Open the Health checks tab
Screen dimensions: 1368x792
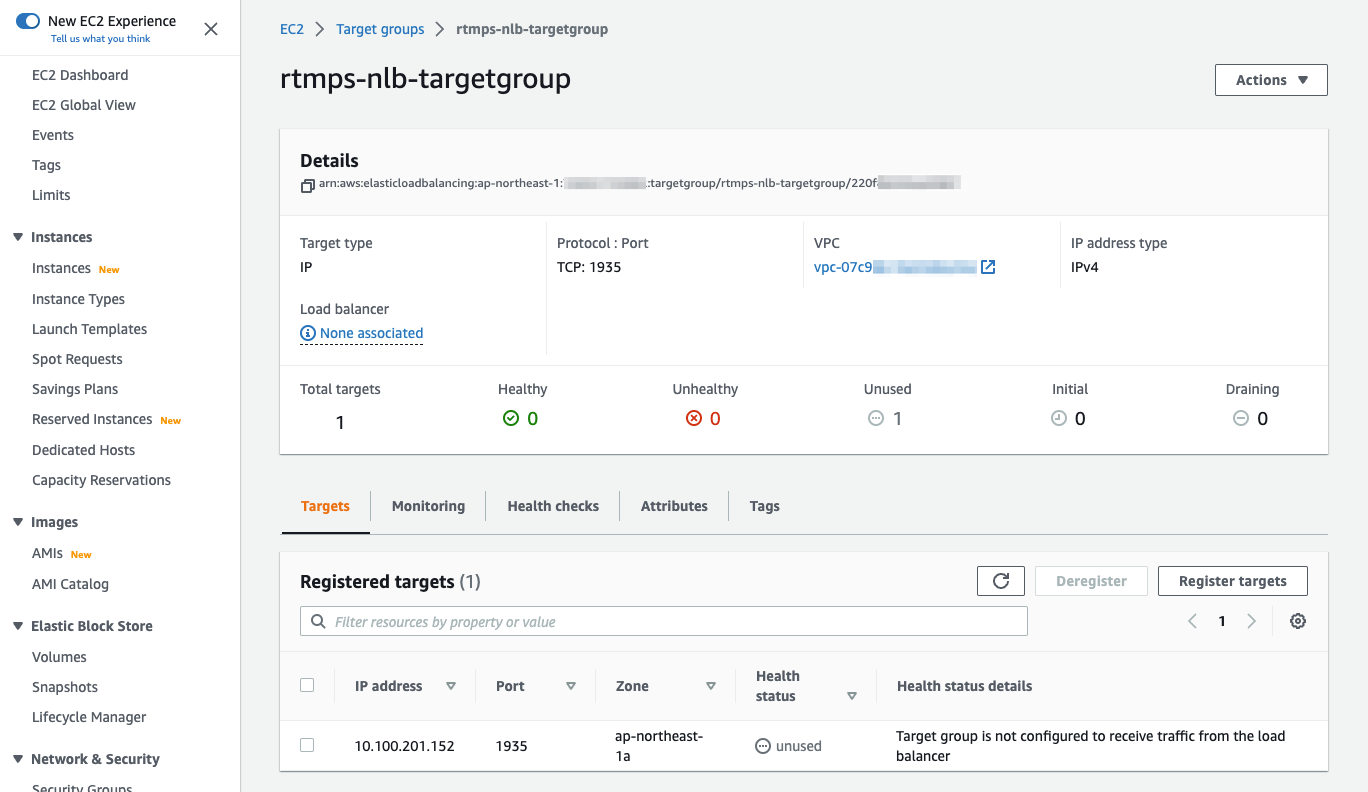click(553, 506)
